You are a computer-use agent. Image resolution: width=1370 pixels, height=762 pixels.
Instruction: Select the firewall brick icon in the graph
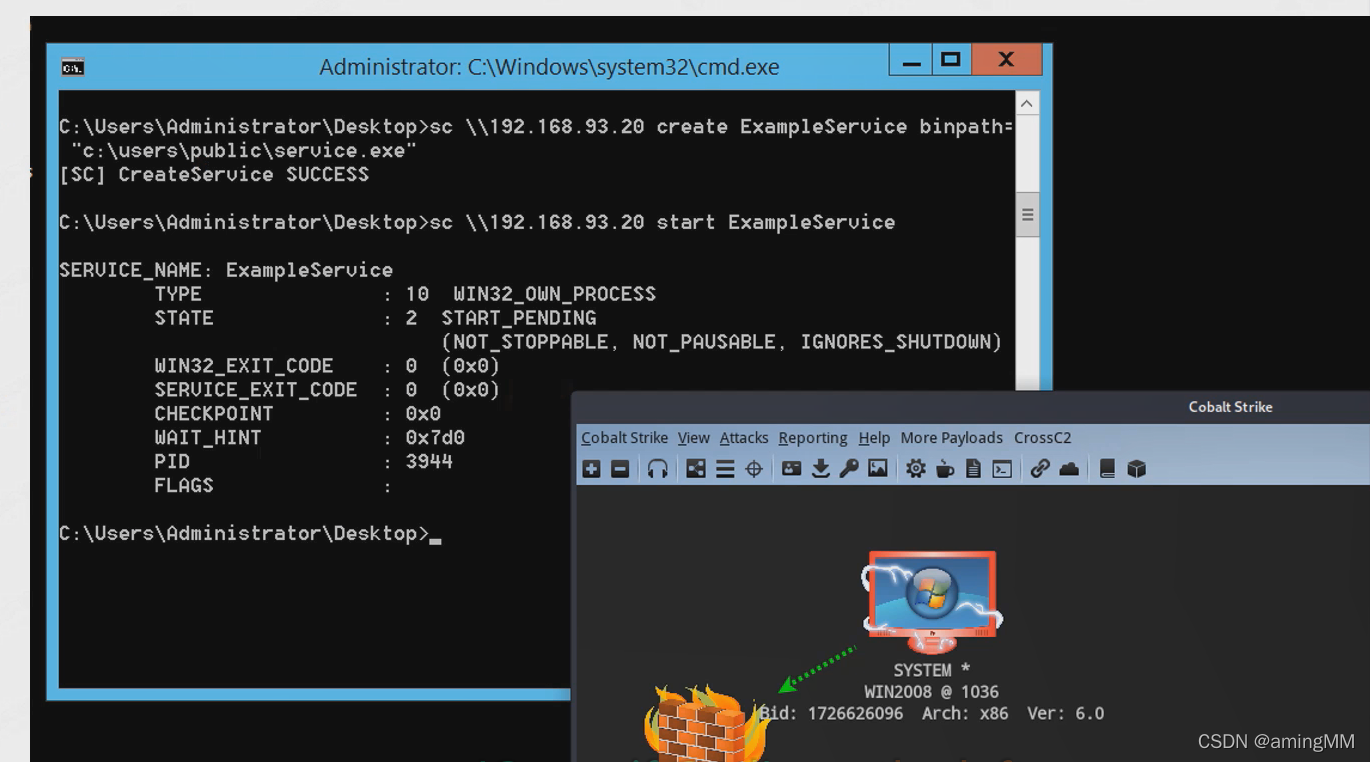click(x=705, y=724)
